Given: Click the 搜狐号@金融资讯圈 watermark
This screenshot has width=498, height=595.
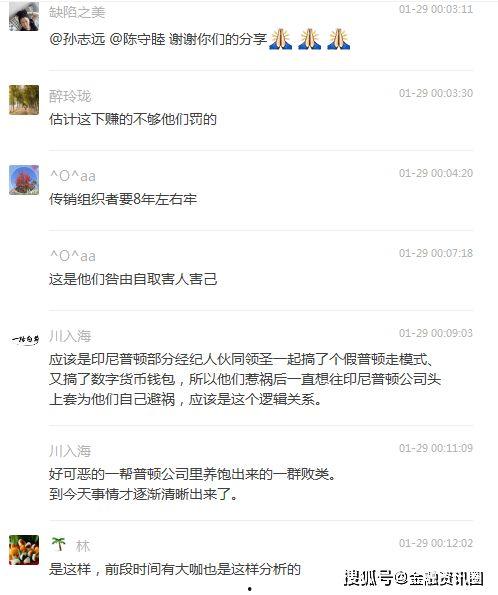Looking at the screenshot, I should pyautogui.click(x=414, y=578).
